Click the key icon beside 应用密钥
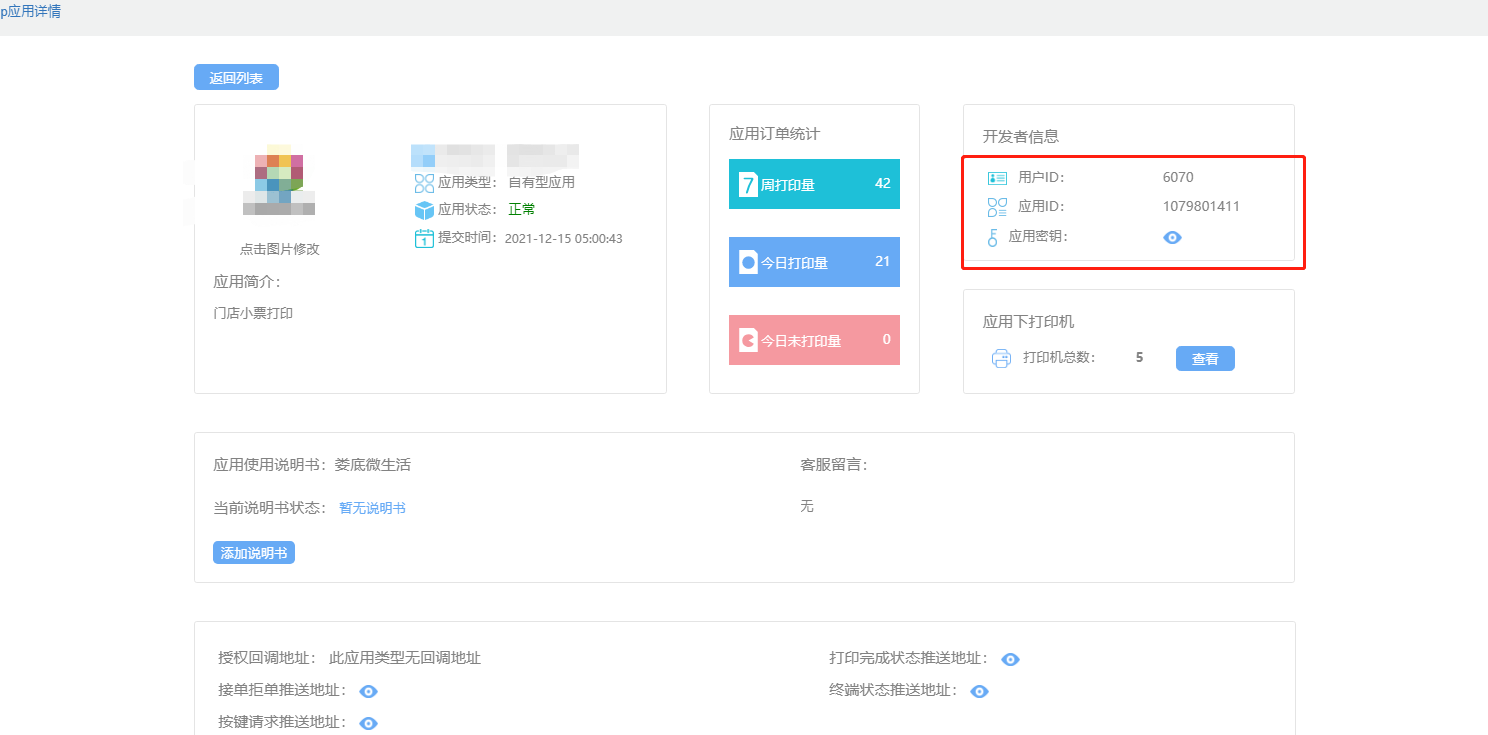 995,237
